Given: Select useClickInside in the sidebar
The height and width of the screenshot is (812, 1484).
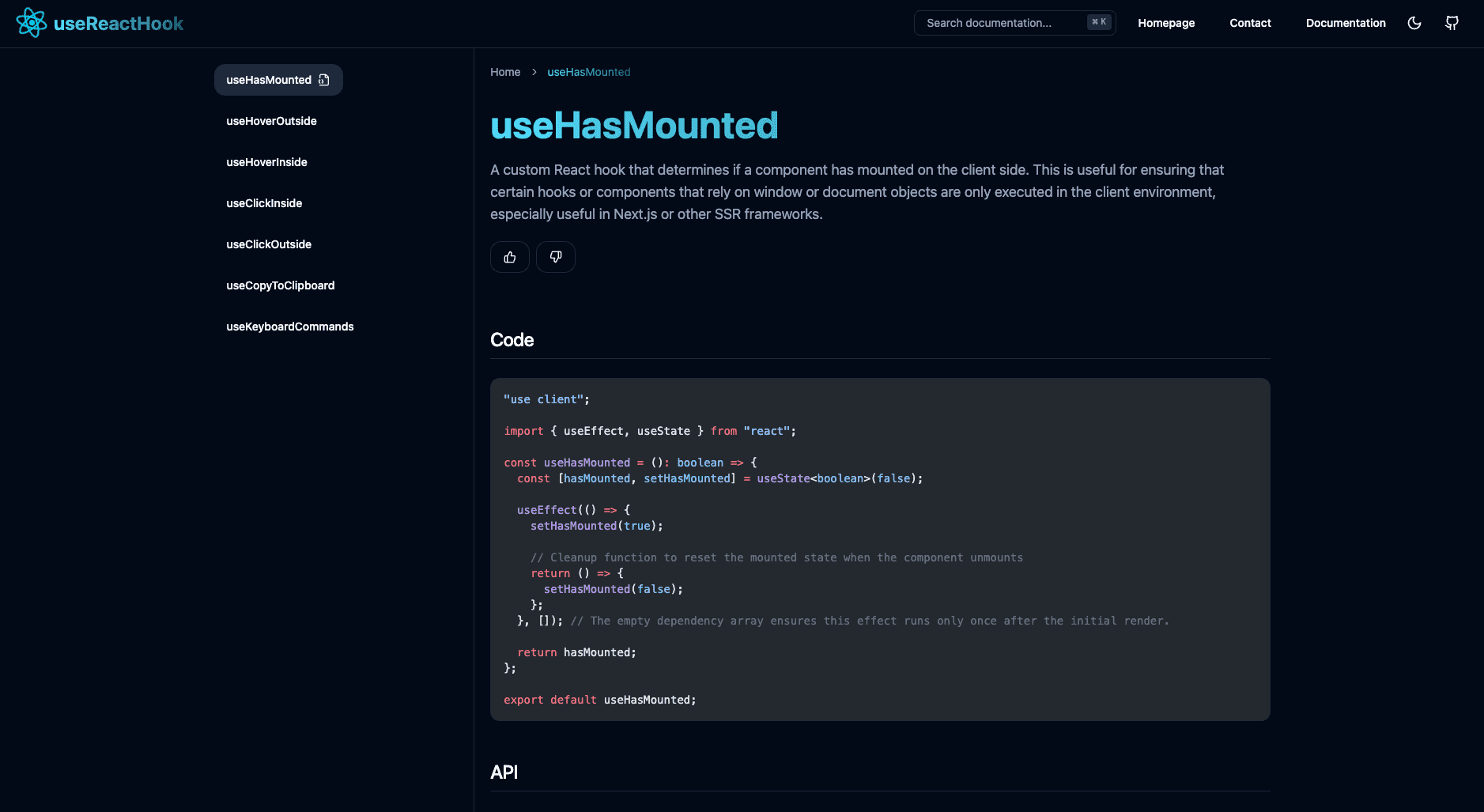Looking at the screenshot, I should coord(264,203).
